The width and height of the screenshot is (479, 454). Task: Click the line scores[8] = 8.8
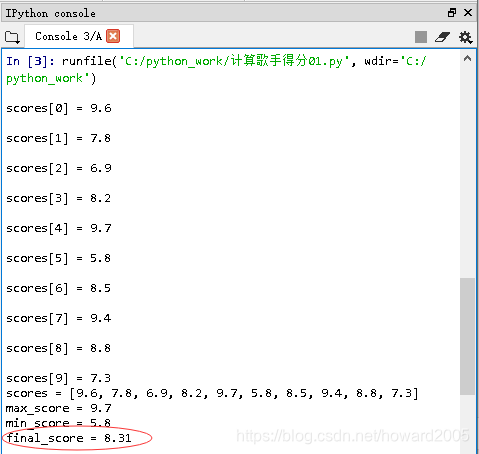pyautogui.click(x=58, y=348)
